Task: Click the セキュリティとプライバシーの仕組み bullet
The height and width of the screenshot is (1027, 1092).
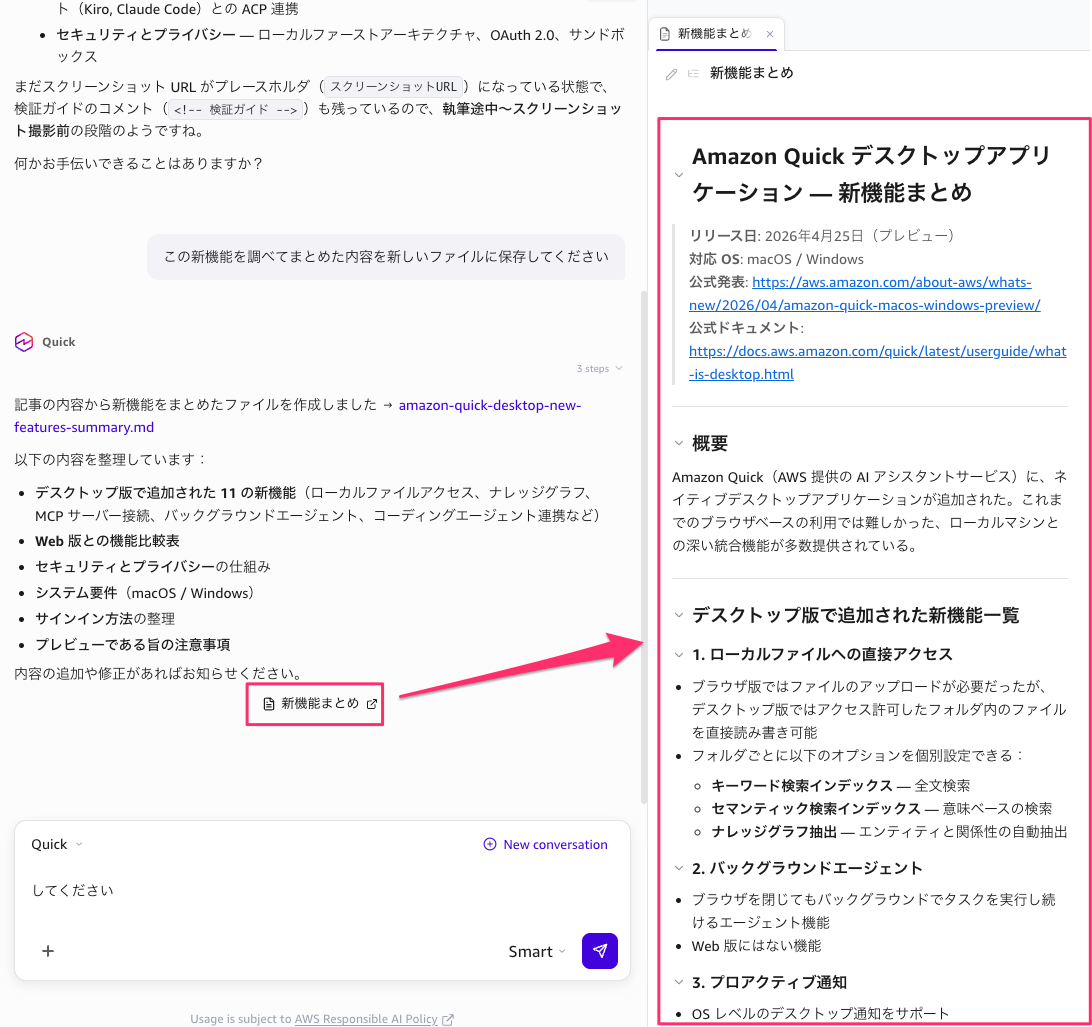Action: 153,567
